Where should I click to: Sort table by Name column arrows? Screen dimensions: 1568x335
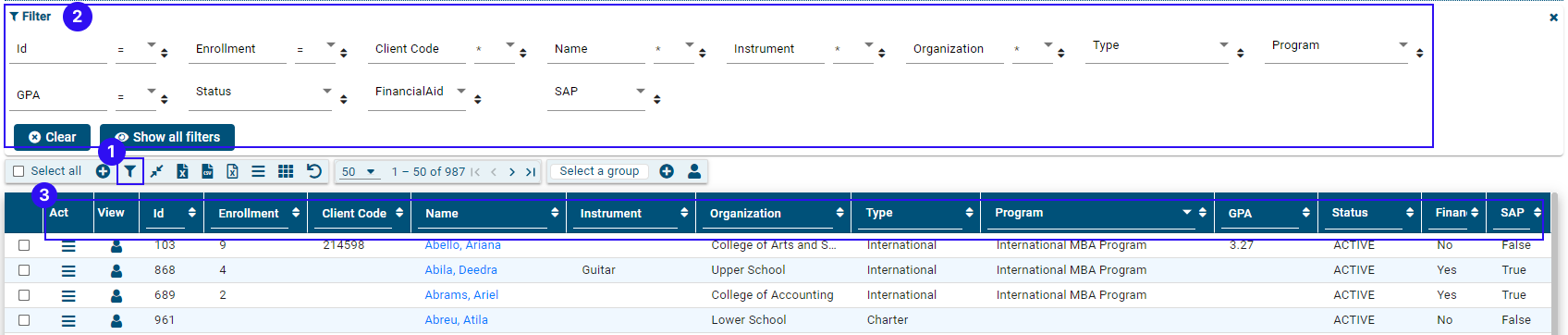[555, 213]
